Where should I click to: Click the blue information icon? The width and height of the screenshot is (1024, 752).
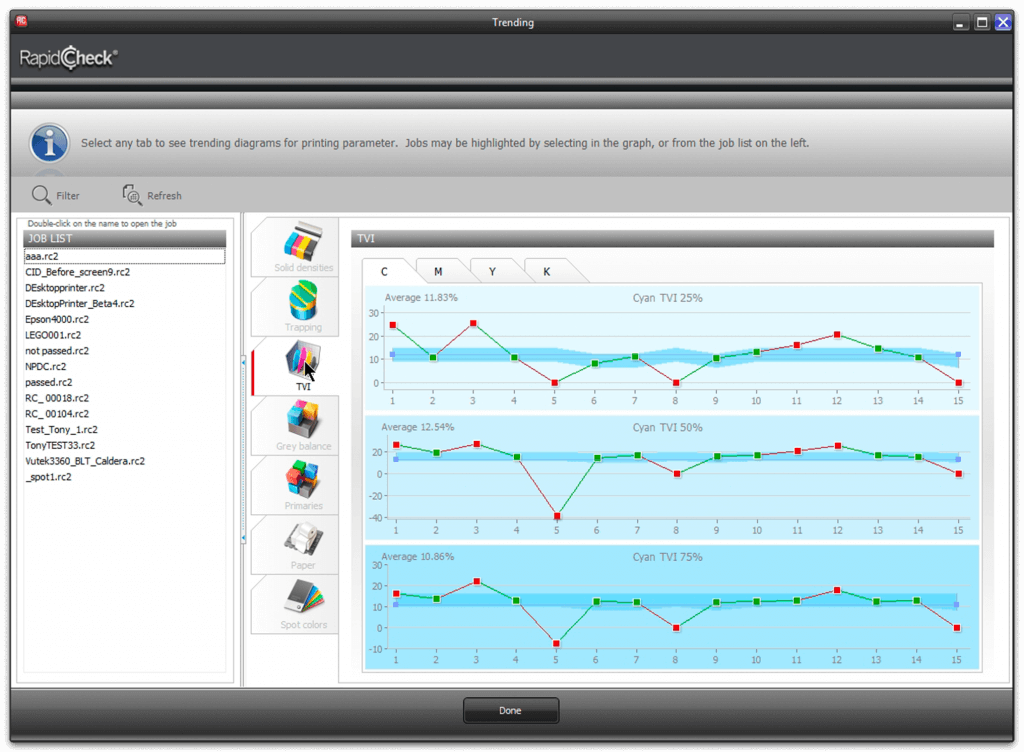tap(49, 144)
